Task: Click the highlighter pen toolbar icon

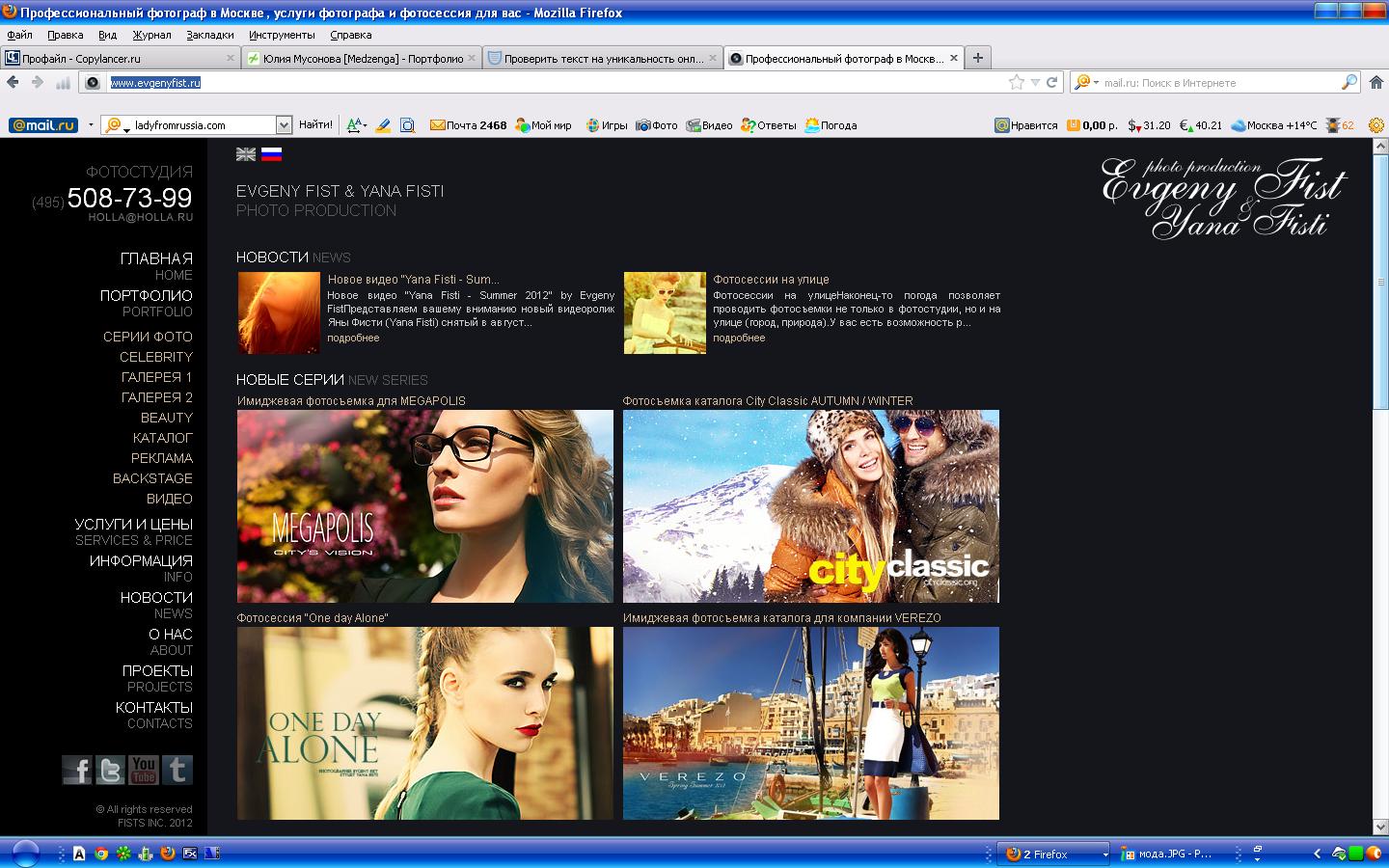Action: pos(383,125)
